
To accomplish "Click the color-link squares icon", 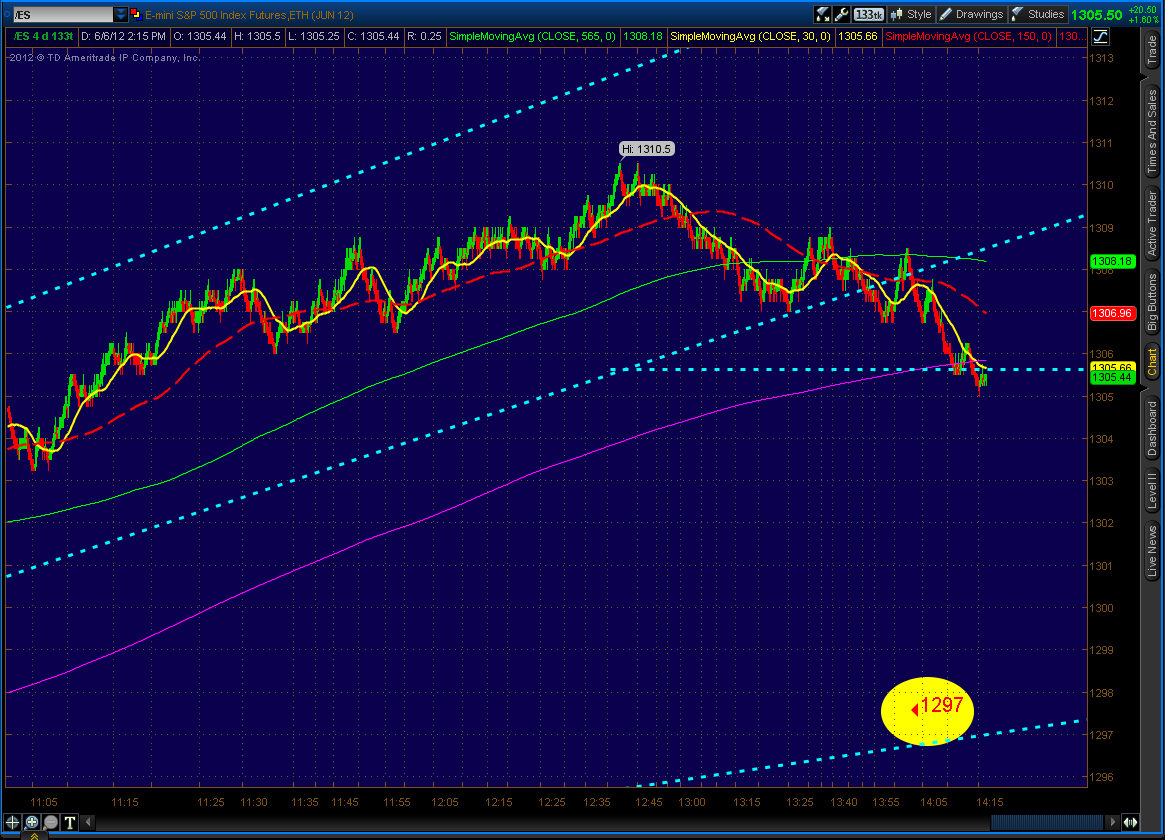I will 136,14.
